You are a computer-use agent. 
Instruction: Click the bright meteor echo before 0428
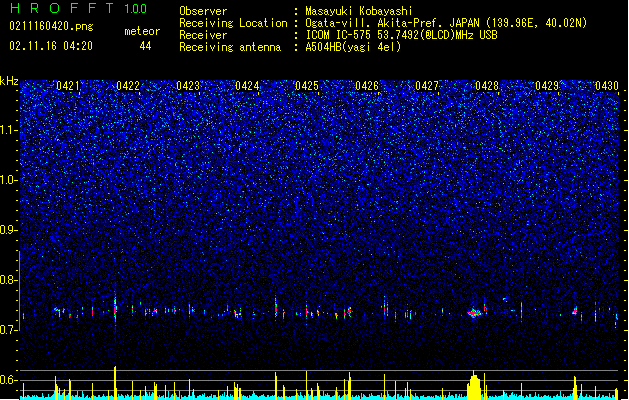pos(474,313)
